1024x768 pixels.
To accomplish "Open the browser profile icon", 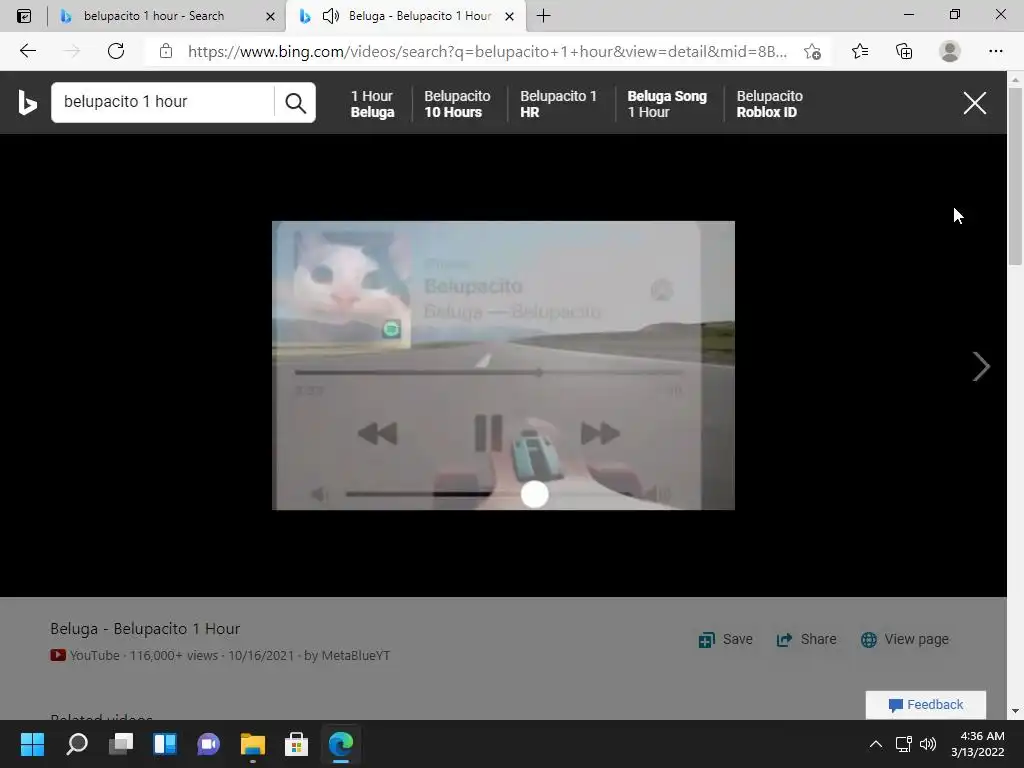I will pyautogui.click(x=950, y=51).
